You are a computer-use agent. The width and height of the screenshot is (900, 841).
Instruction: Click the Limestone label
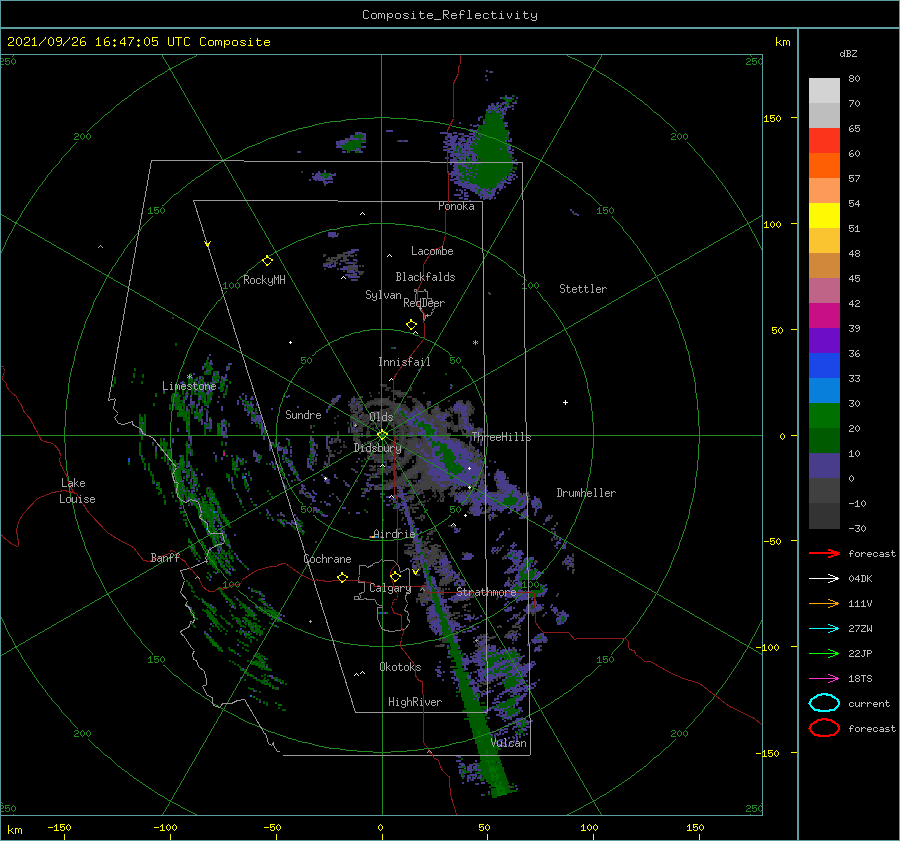tap(189, 386)
